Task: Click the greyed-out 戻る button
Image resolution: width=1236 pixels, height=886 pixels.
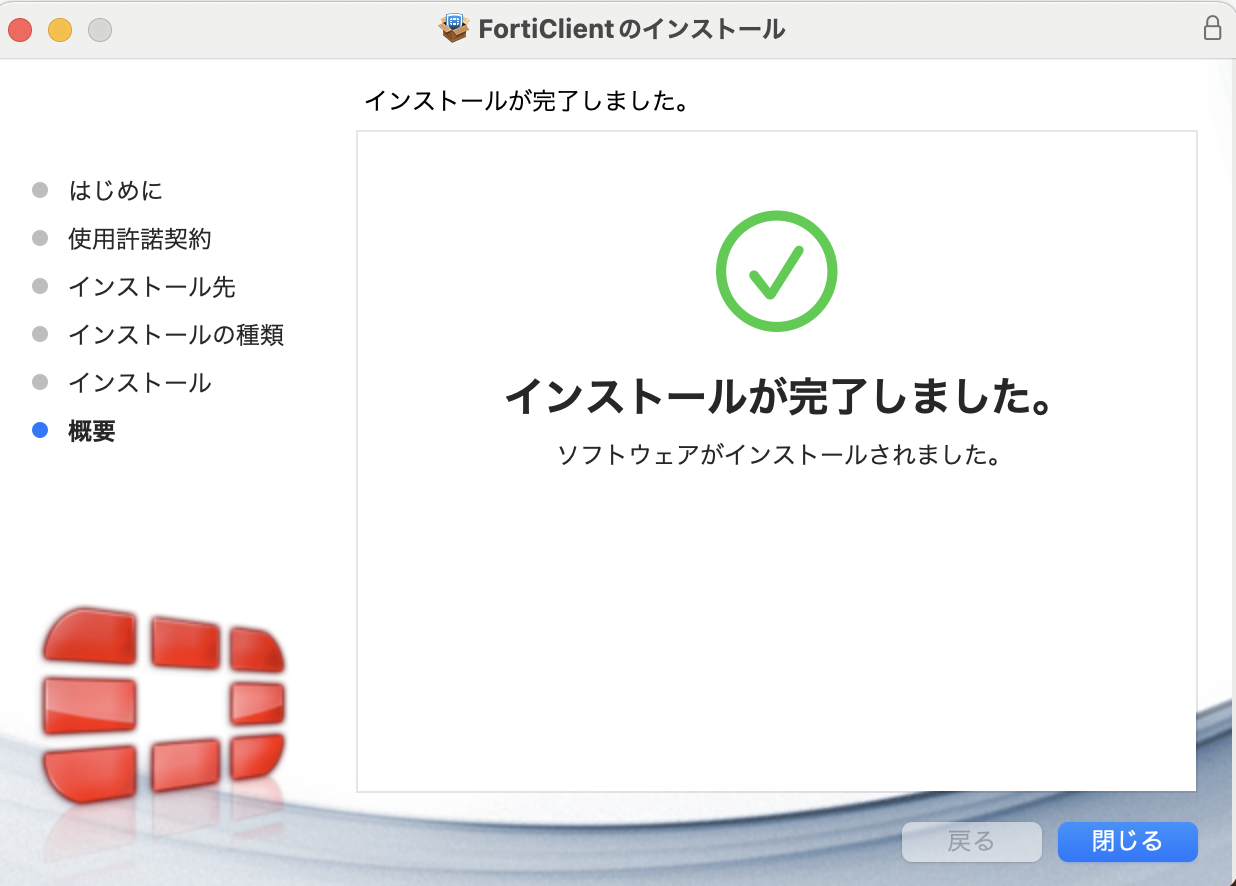Action: (971, 842)
